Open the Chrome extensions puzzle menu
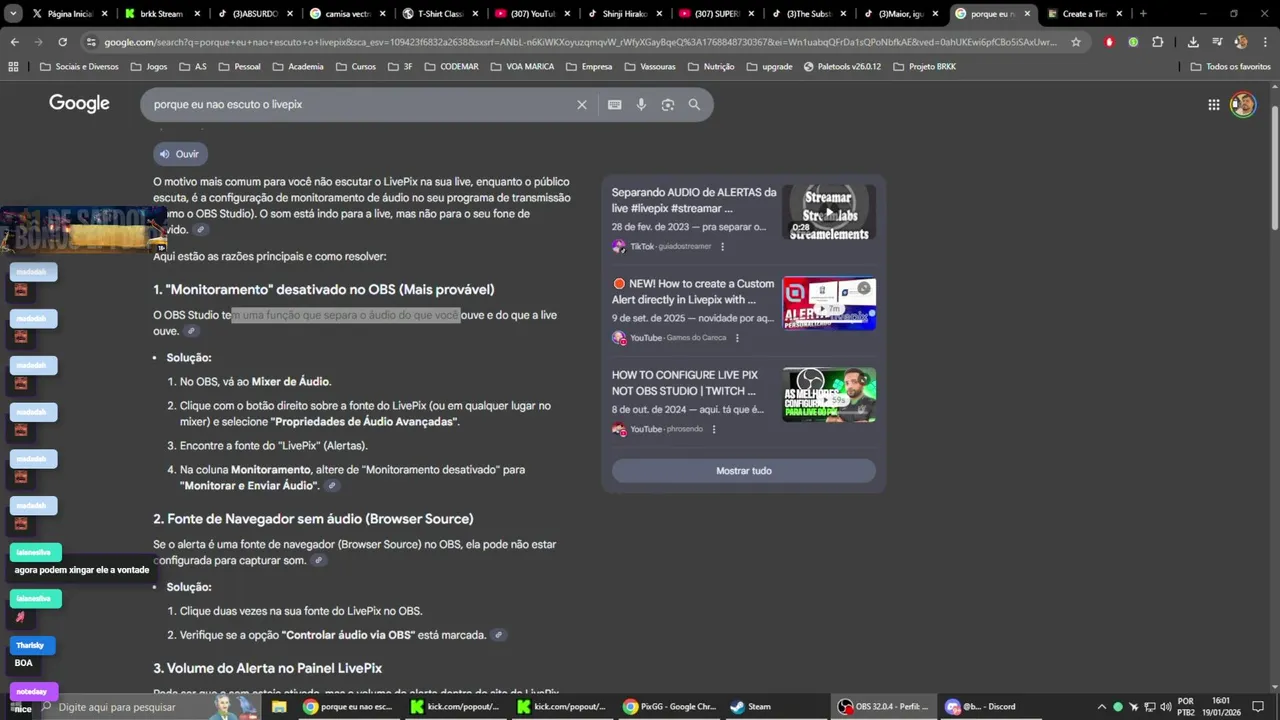 [1157, 42]
